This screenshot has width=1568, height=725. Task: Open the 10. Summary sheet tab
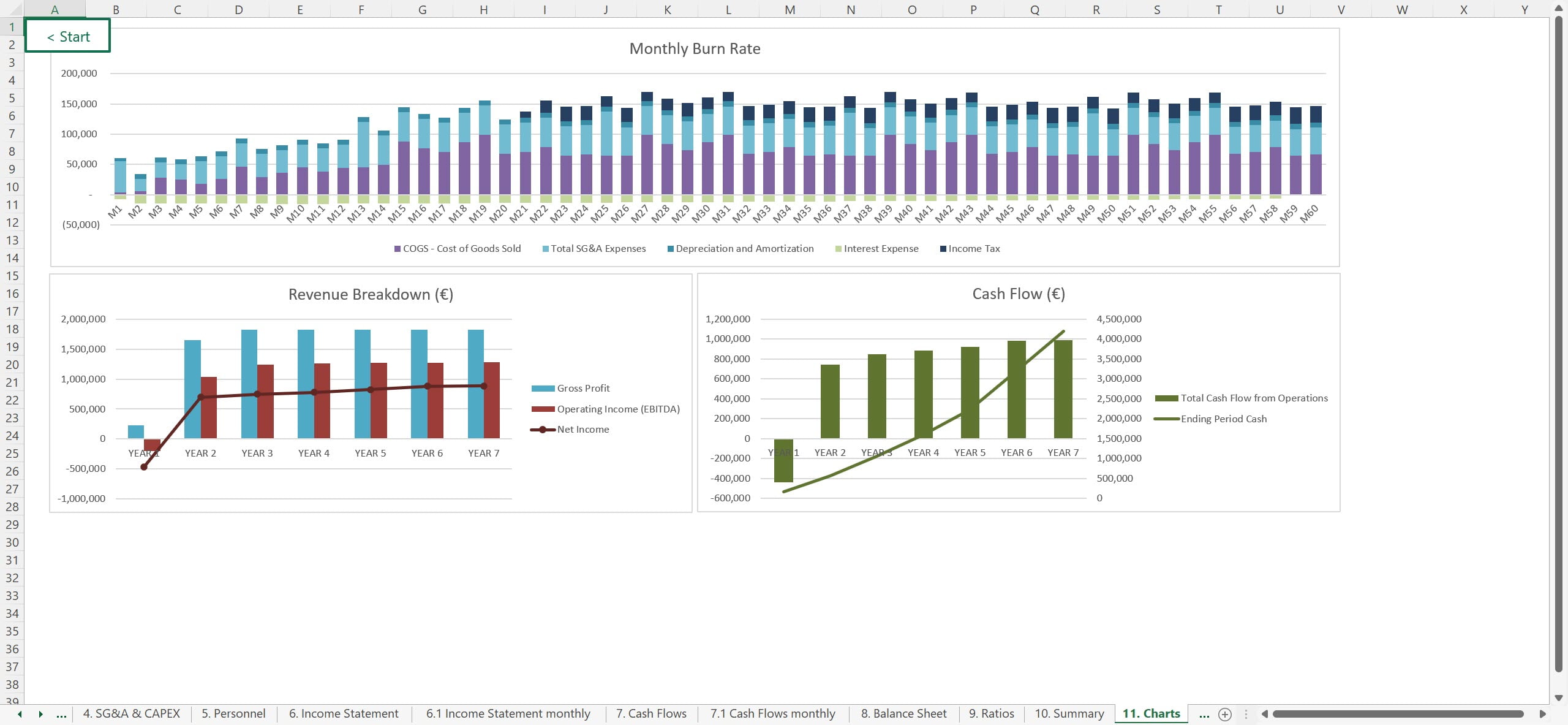pyautogui.click(x=1069, y=714)
